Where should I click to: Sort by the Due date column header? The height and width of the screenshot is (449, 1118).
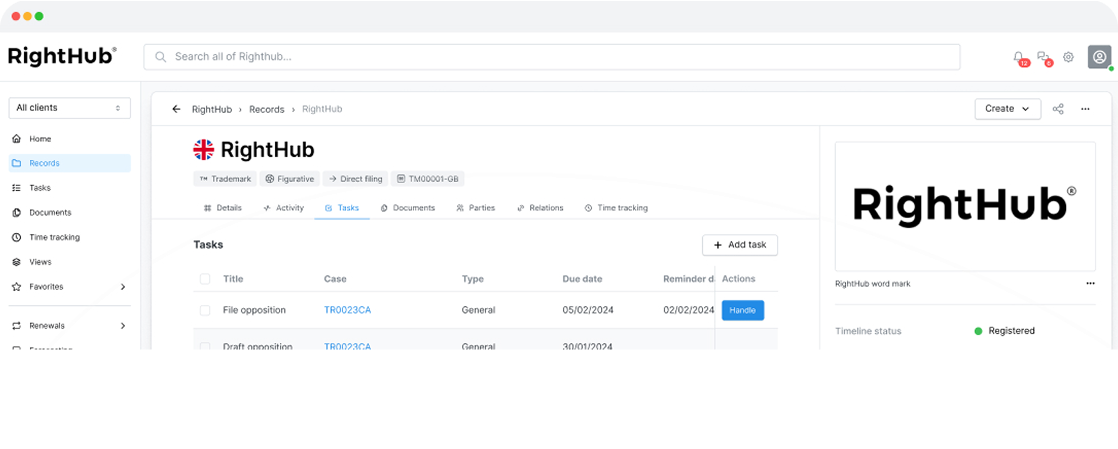point(583,279)
